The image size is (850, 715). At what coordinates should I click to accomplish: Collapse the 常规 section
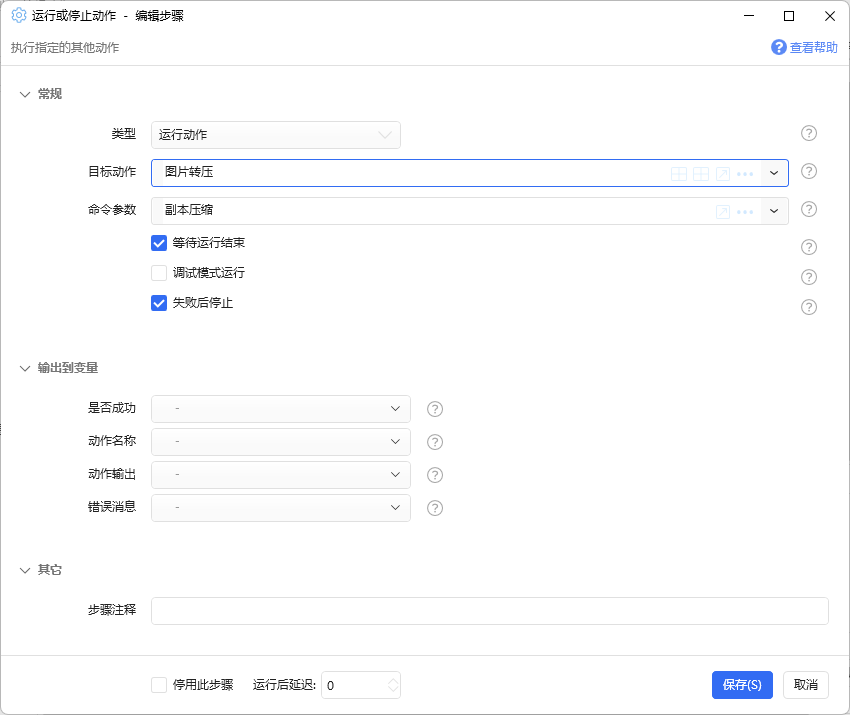tap(25, 94)
